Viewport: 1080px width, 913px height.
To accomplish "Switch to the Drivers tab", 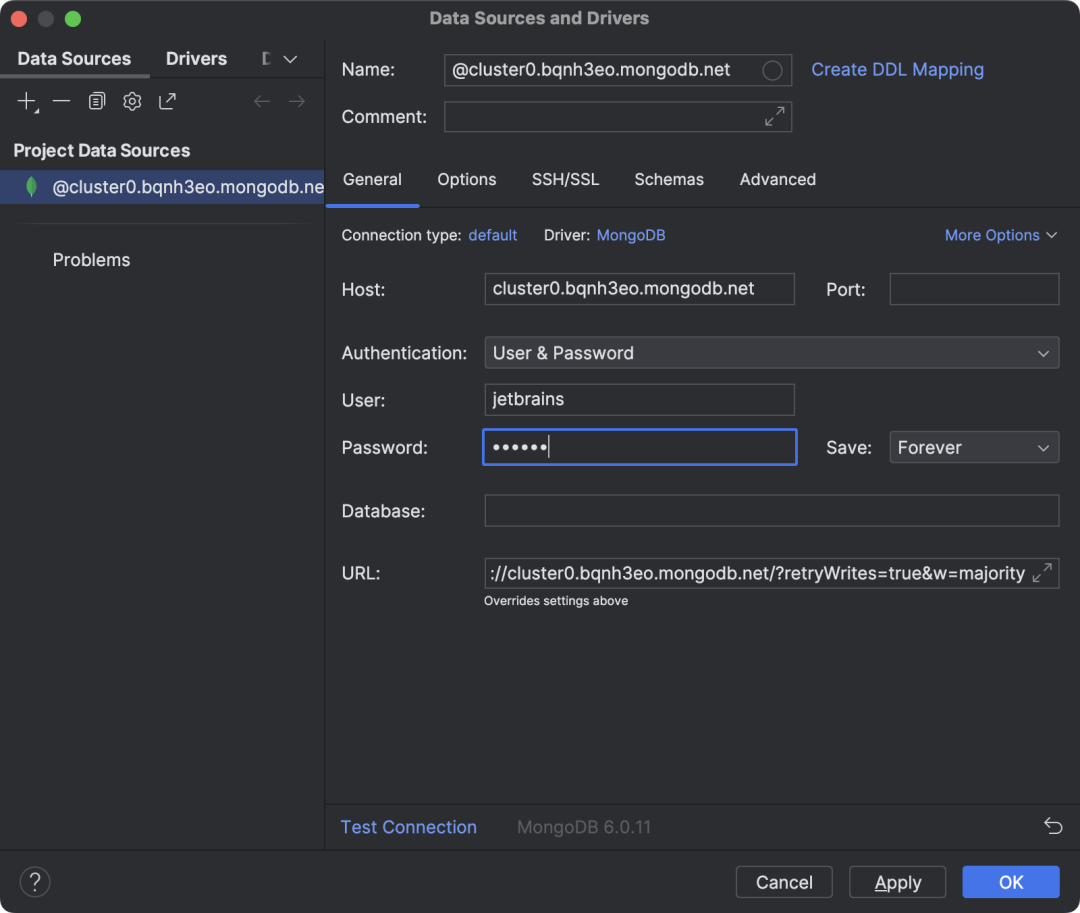I will 196,59.
